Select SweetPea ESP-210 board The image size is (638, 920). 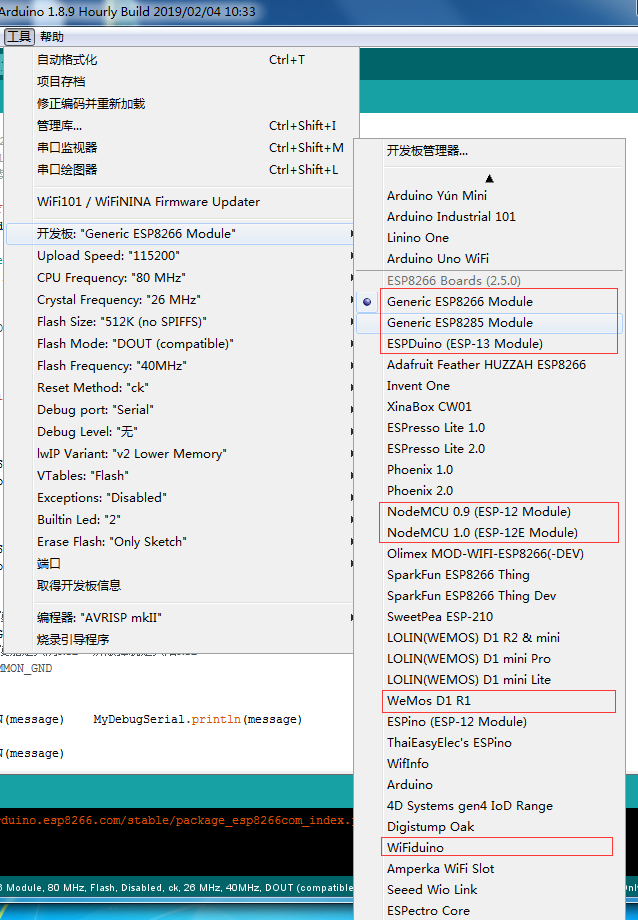(x=490, y=617)
